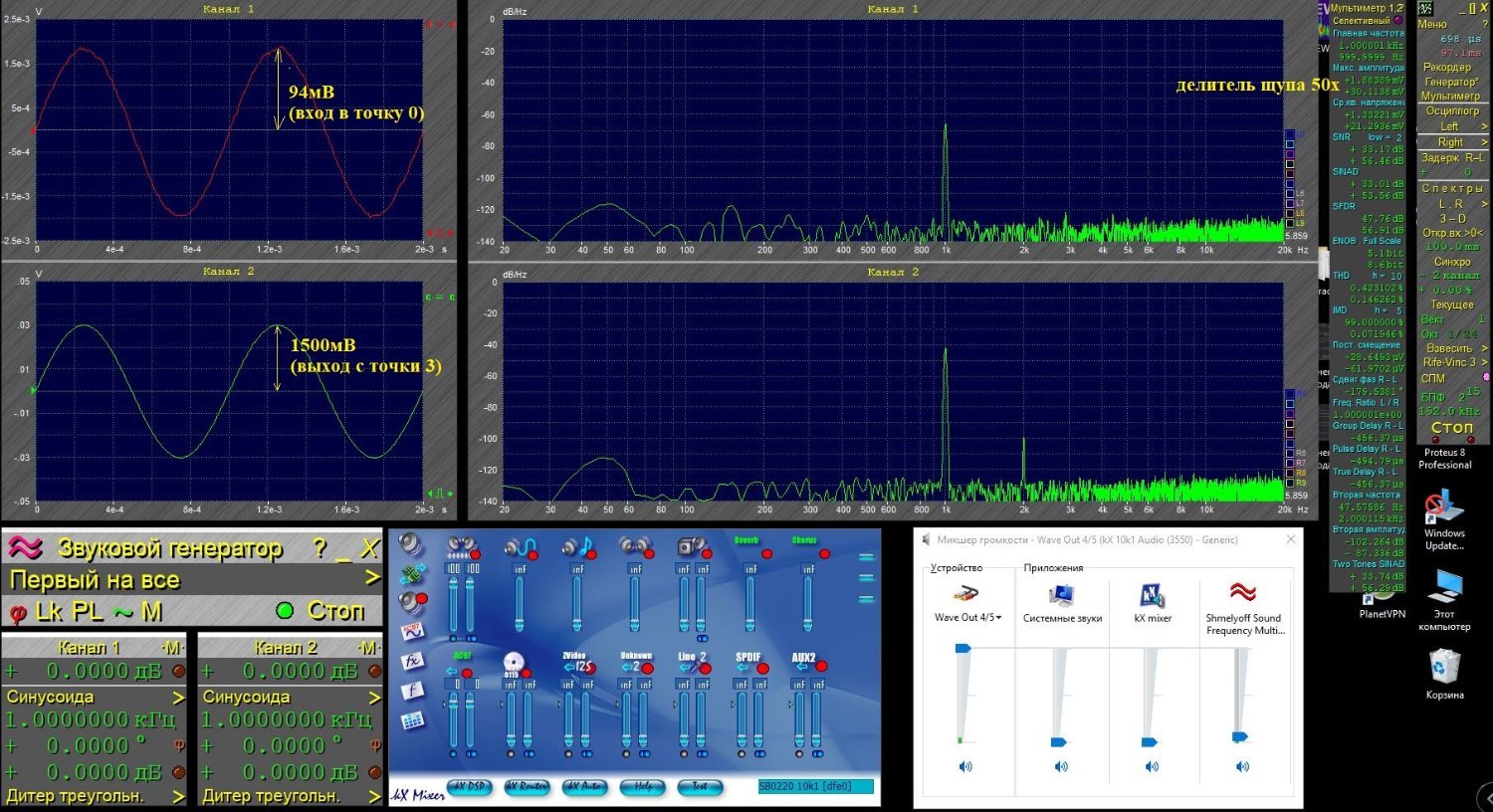Open the Wave Out 4/5 device dropdown
Viewport: 1493px width, 812px height.
(967, 618)
